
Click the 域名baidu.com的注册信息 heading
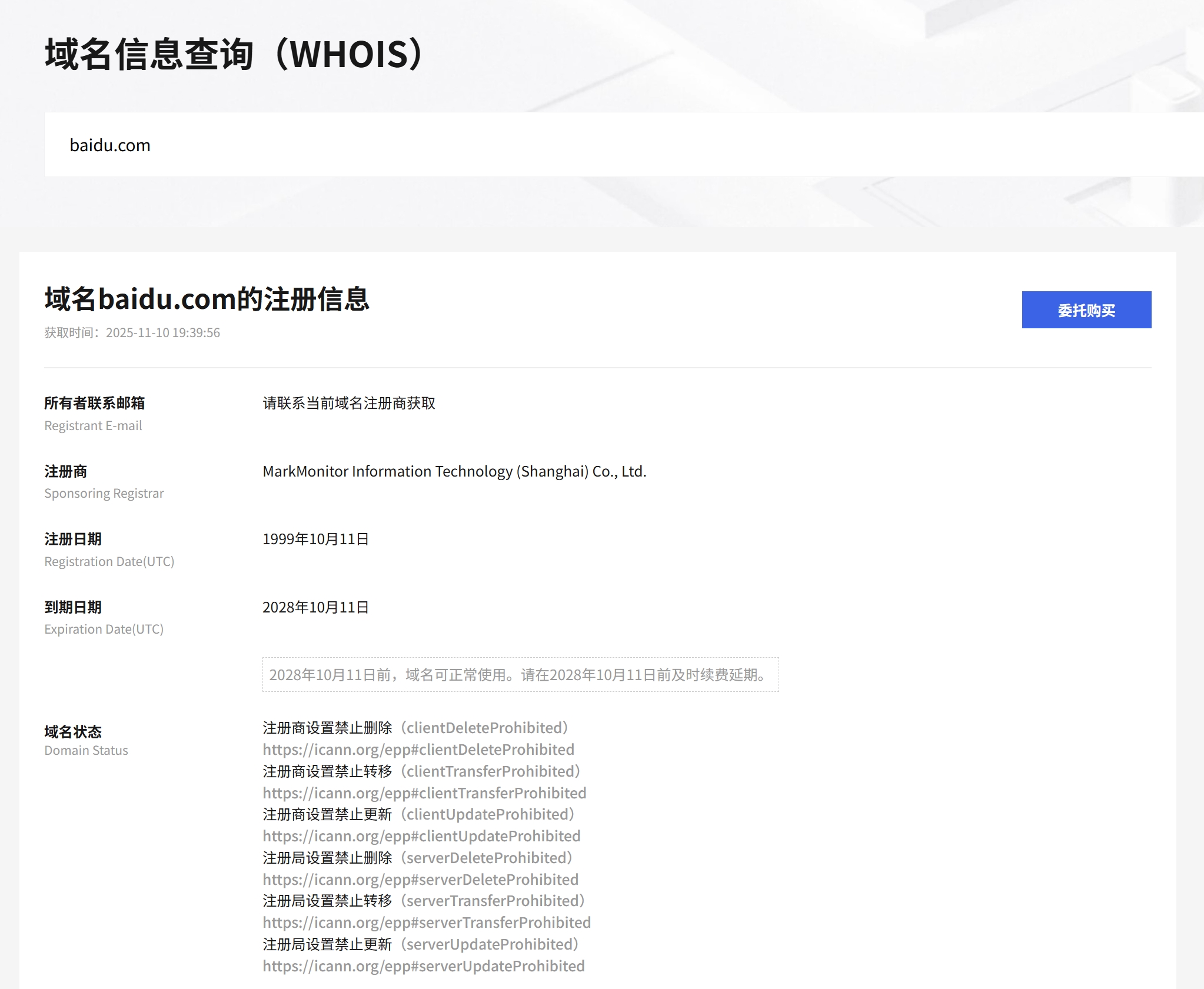point(207,299)
